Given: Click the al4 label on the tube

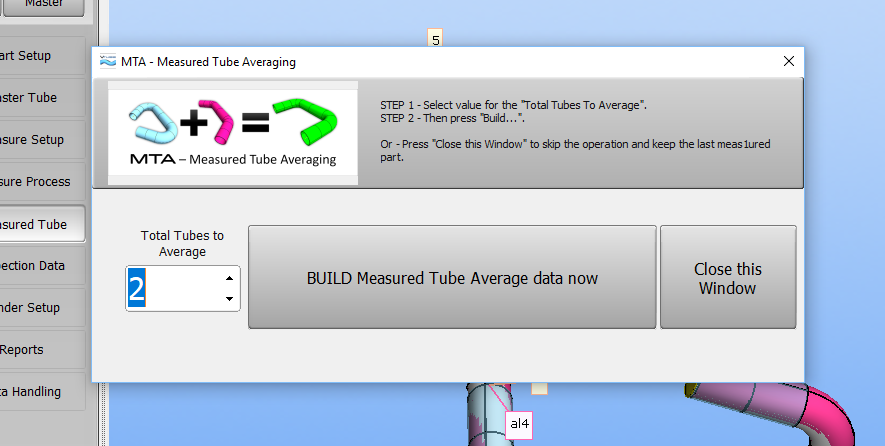Looking at the screenshot, I should tap(519, 424).
